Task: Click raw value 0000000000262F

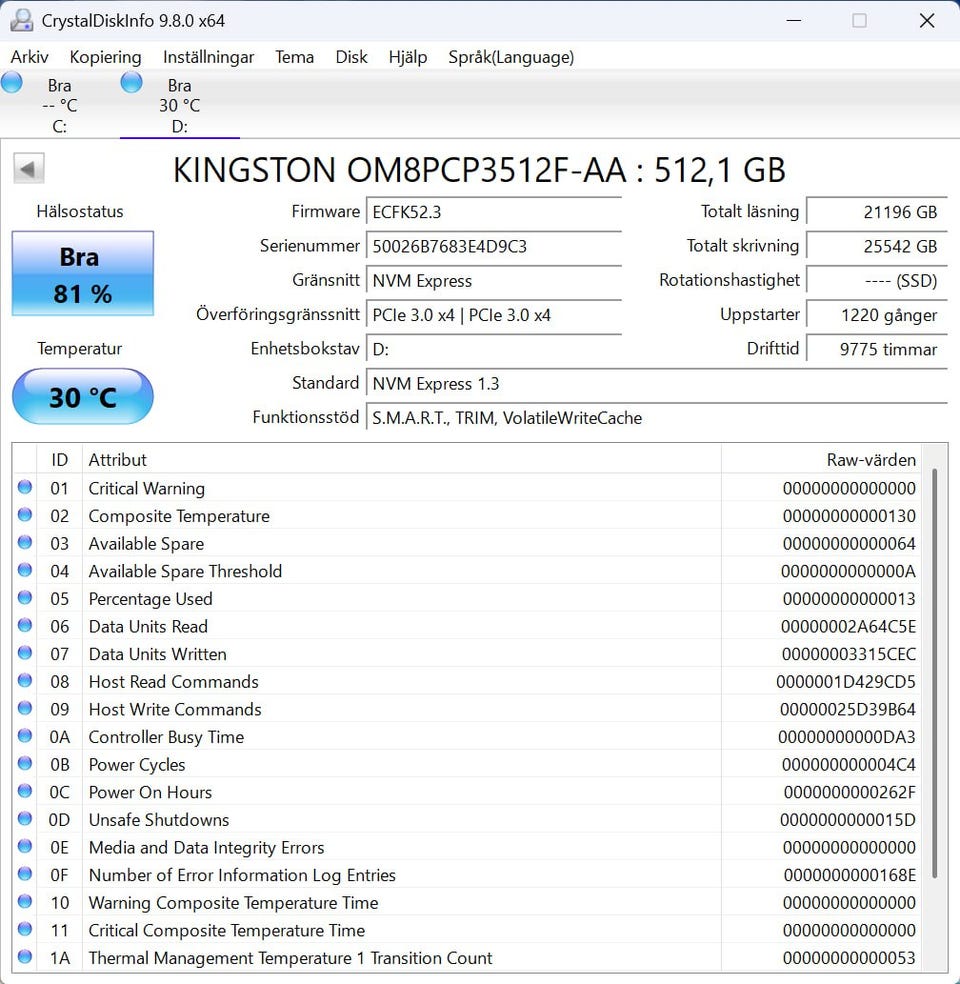Action: 850,792
